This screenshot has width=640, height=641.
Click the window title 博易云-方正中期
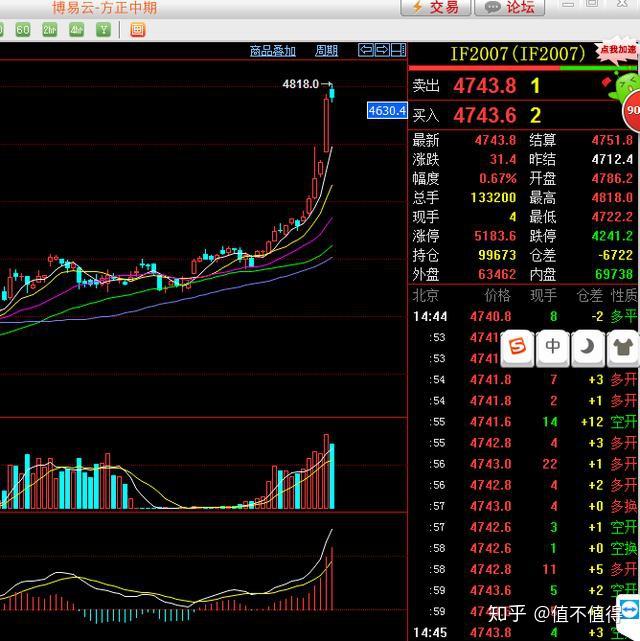point(105,7)
